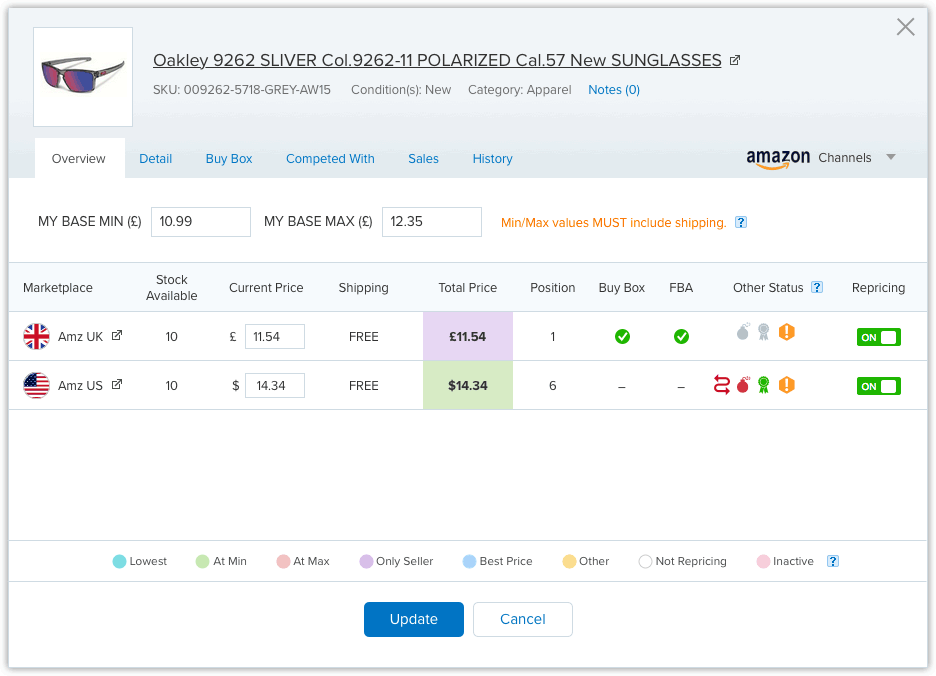Click the Category: Apparel text
This screenshot has height=676, width=936.
(519, 90)
